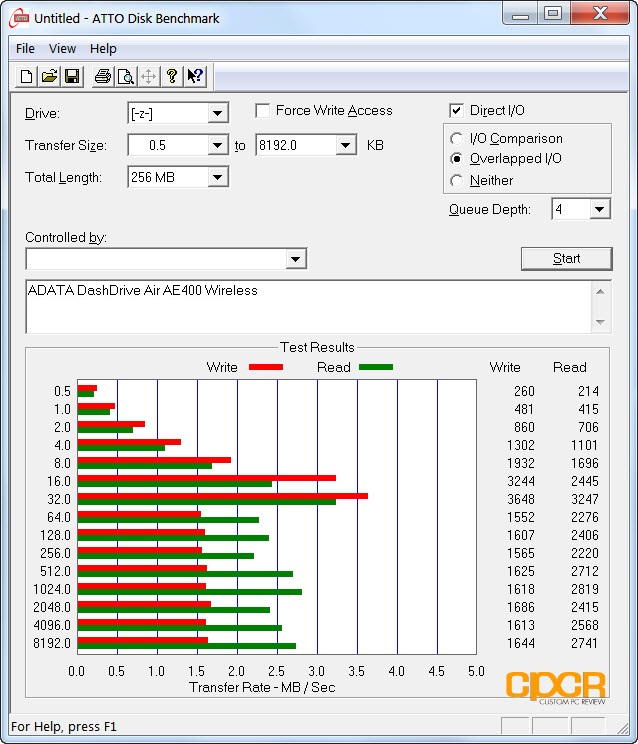Click the red write bar for 32.0 row
The width and height of the screenshot is (638, 744).
click(x=222, y=496)
